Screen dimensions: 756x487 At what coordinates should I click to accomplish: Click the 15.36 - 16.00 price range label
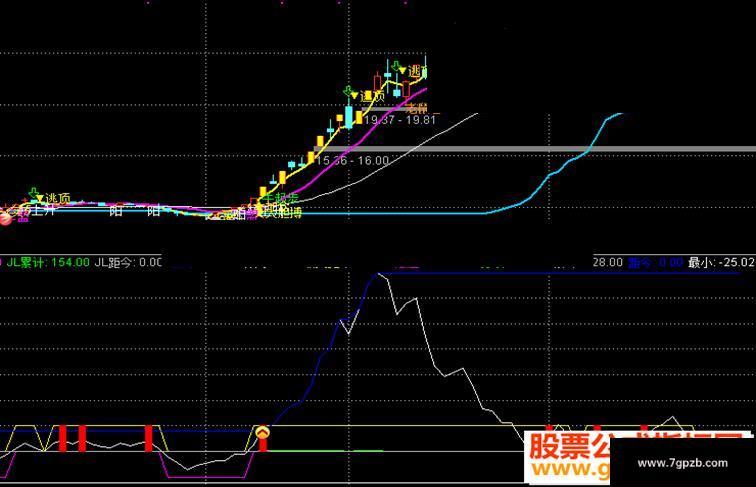tap(352, 161)
